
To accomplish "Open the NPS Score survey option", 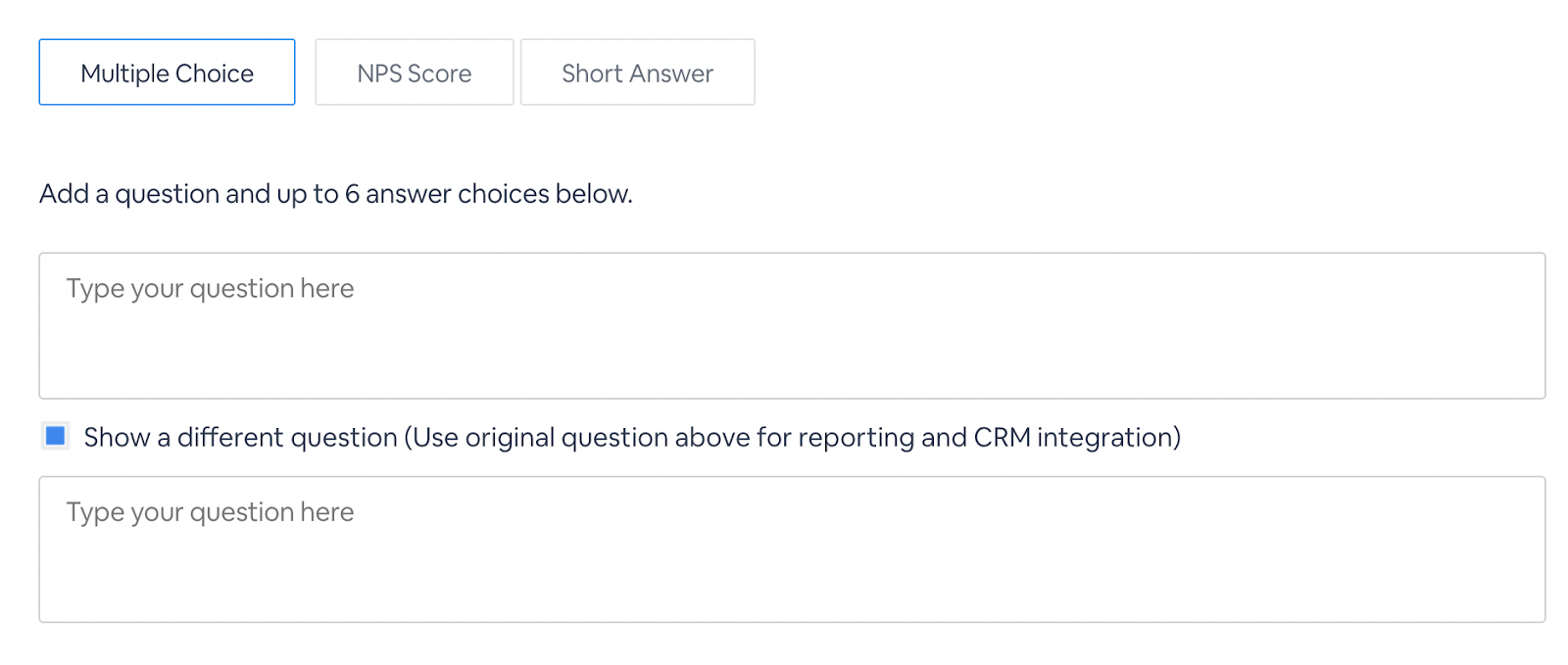I will click(414, 72).
